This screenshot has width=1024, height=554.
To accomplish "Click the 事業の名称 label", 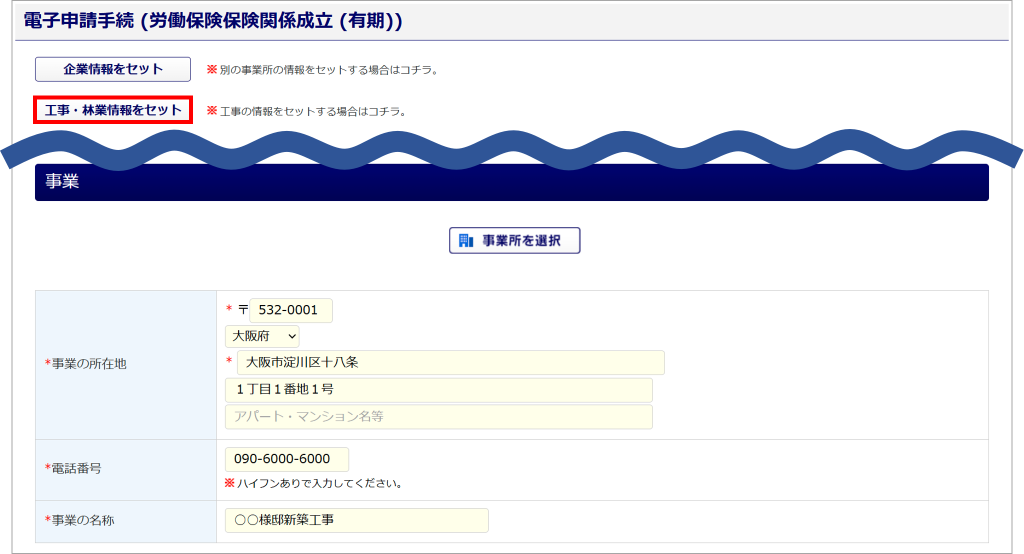I will tap(80, 521).
